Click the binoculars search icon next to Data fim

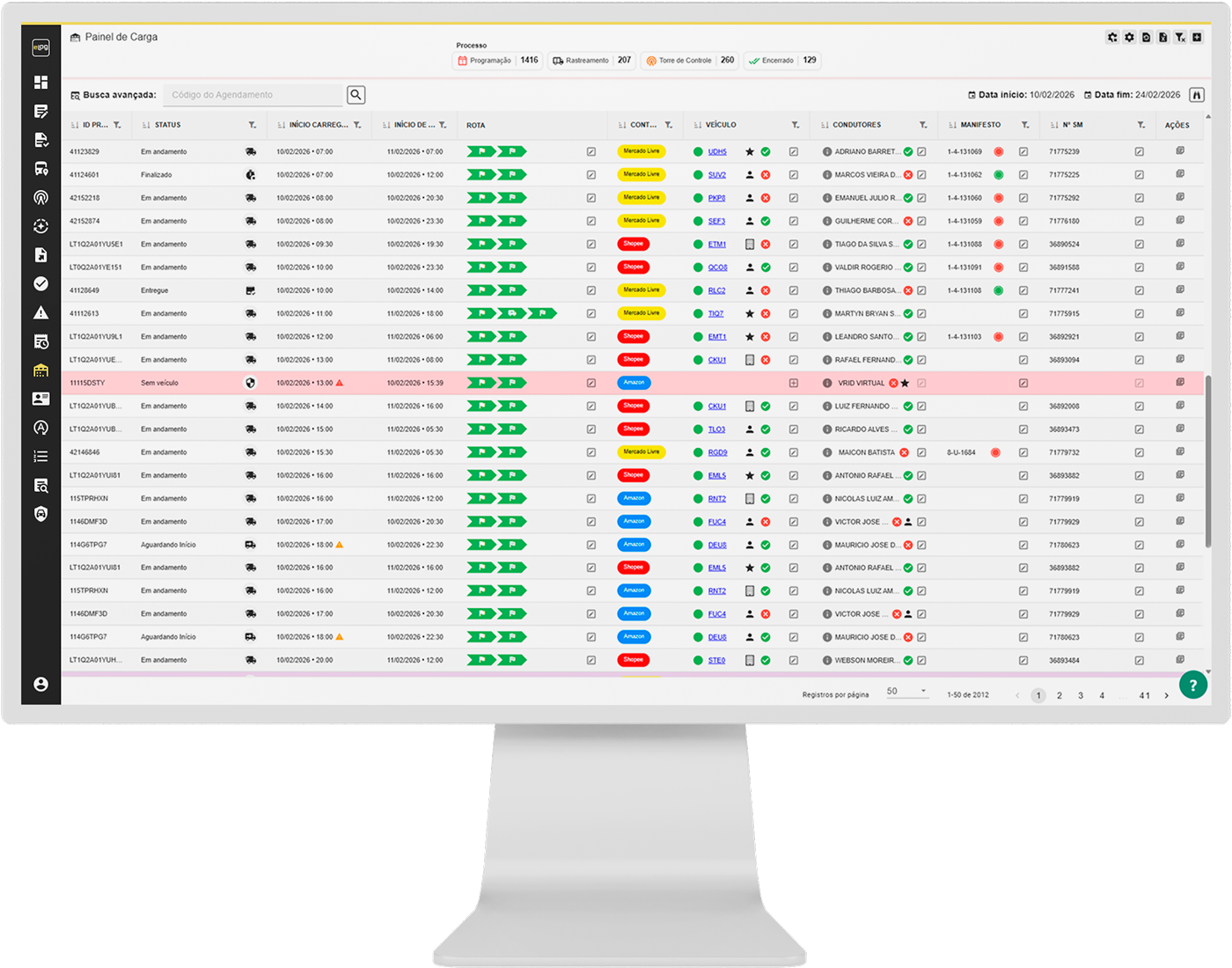[1196, 95]
